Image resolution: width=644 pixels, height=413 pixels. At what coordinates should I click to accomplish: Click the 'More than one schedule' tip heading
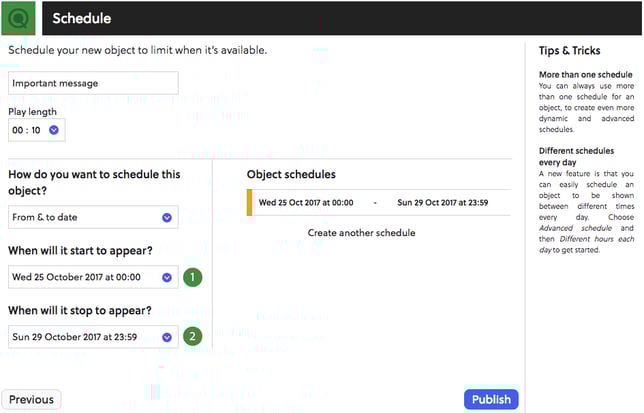tap(585, 75)
